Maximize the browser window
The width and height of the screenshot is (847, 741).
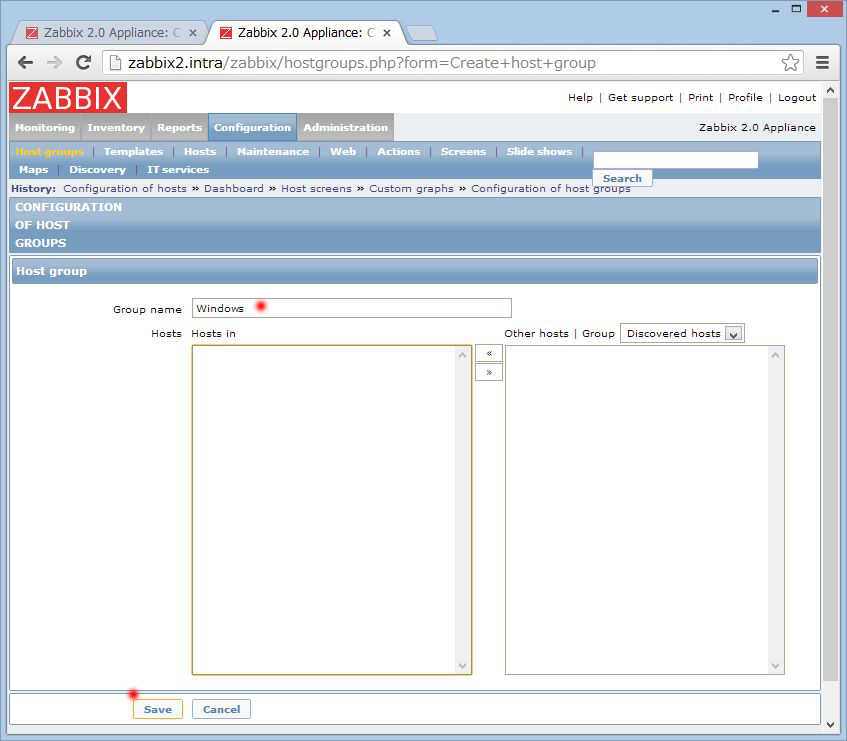(796, 9)
